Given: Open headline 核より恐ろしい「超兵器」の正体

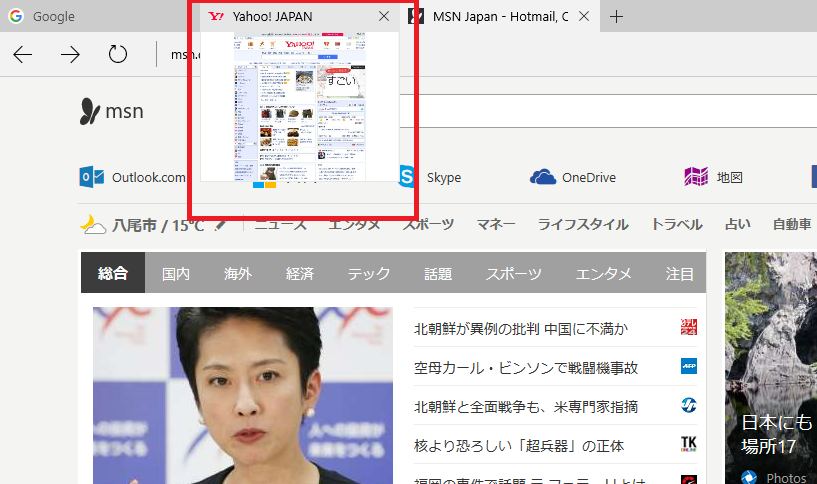Looking at the screenshot, I should point(519,446).
